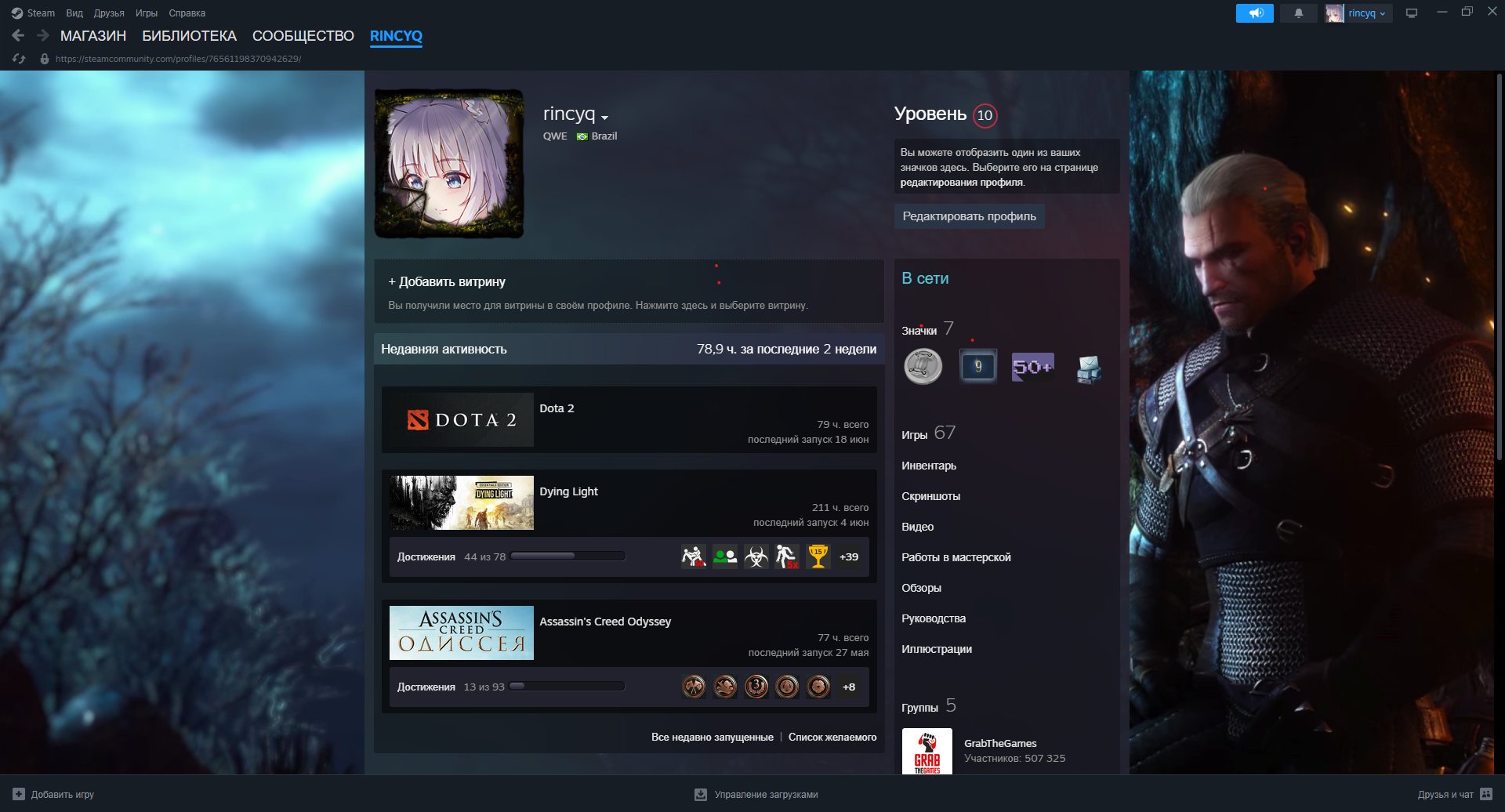Open the Иллюстрации link
Viewport: 1505px width, 812px height.
(x=937, y=649)
